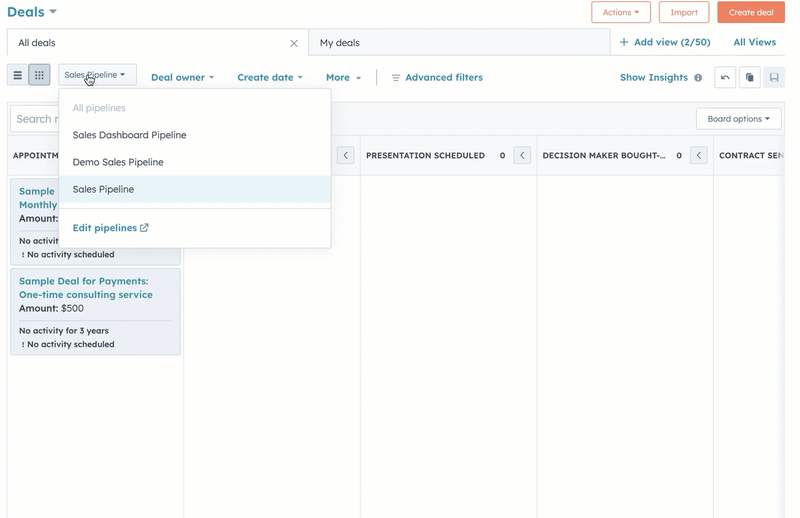Image resolution: width=800 pixels, height=518 pixels.
Task: Open Advanced filters panel
Action: coord(437,78)
